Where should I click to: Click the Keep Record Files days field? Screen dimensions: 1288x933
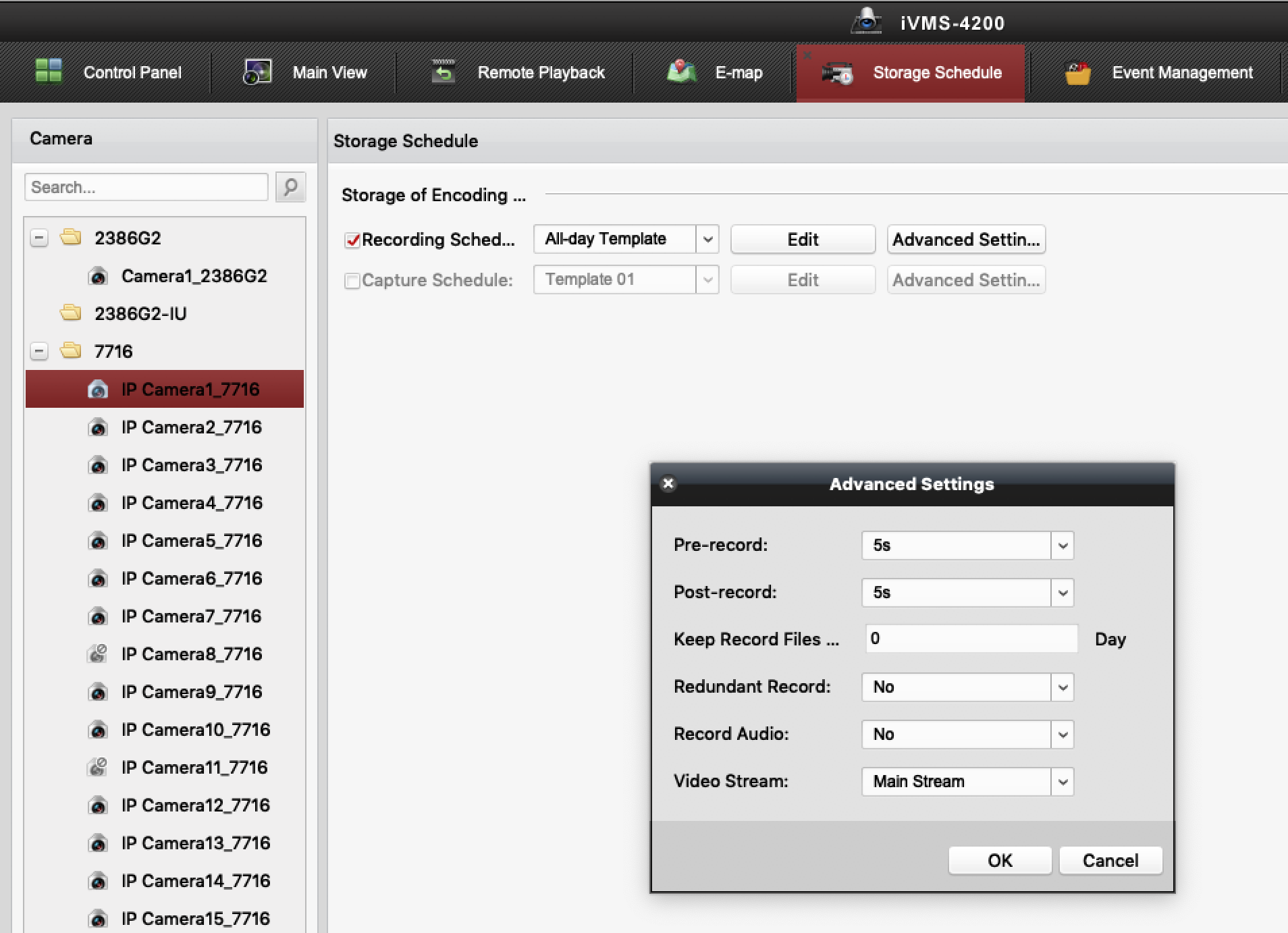(x=971, y=639)
